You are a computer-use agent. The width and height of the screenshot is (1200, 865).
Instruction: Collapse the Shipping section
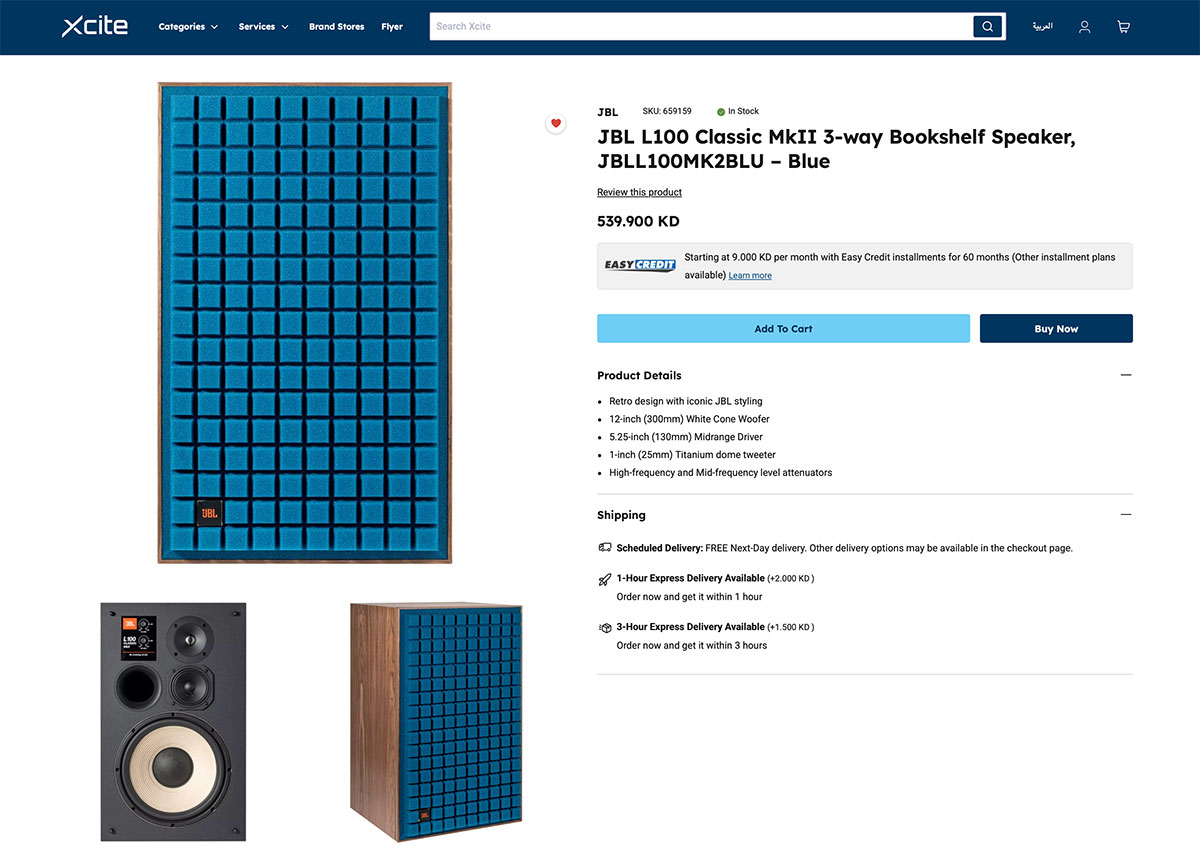[1126, 515]
